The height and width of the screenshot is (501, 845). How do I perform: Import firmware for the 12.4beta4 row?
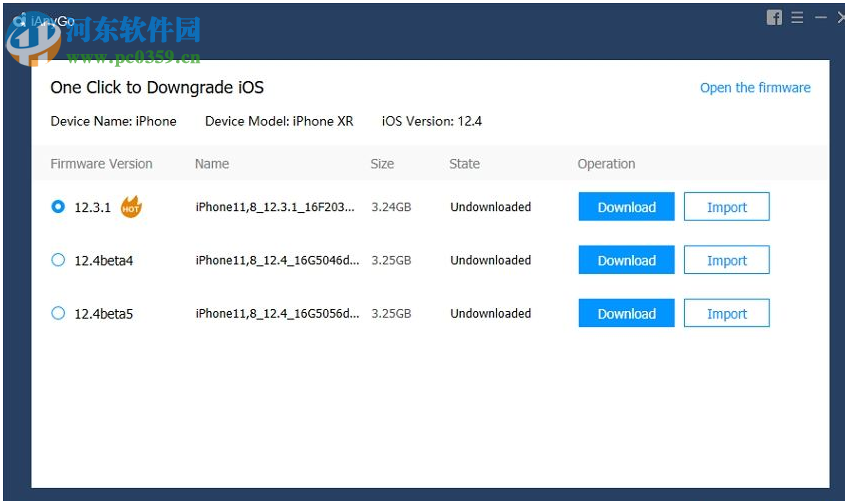tap(726, 260)
